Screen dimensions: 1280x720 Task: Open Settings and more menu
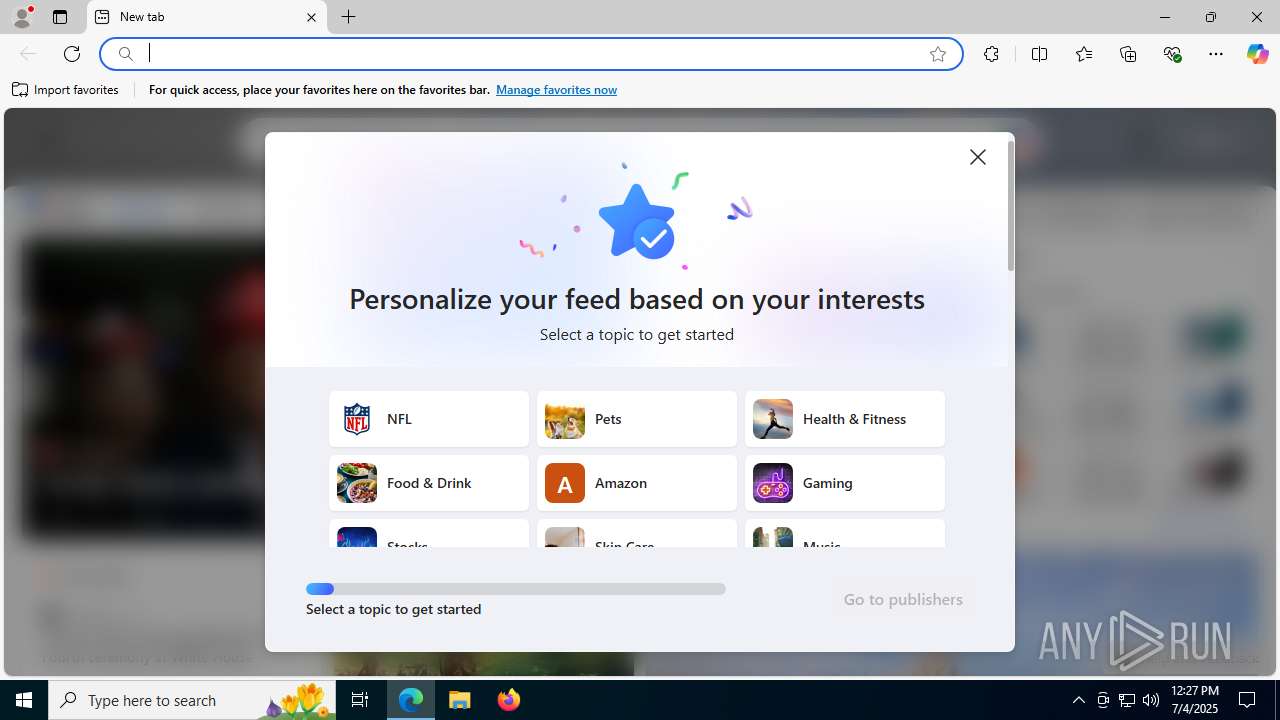[x=1216, y=54]
